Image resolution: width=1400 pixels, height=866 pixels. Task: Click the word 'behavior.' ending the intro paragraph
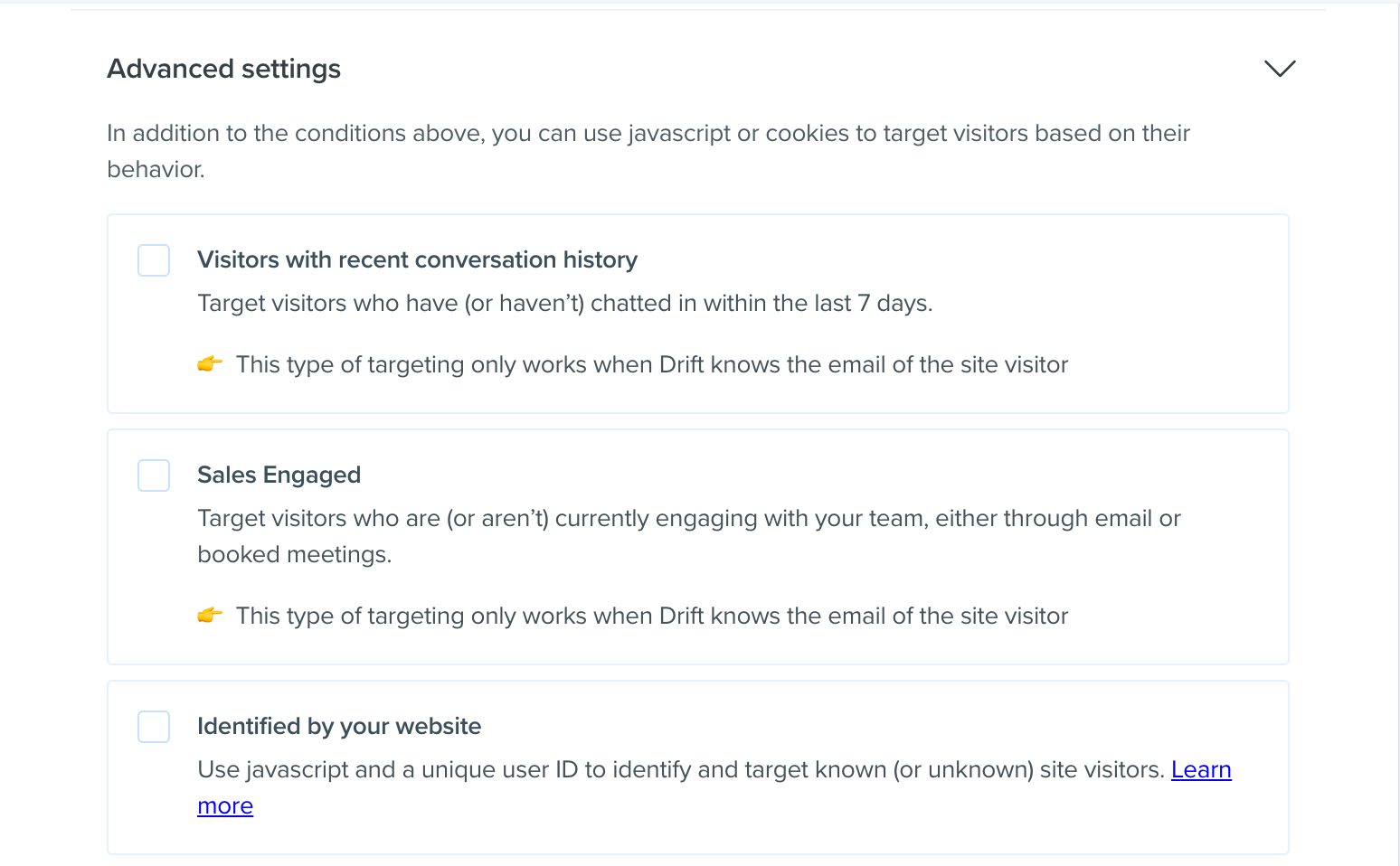coord(156,170)
